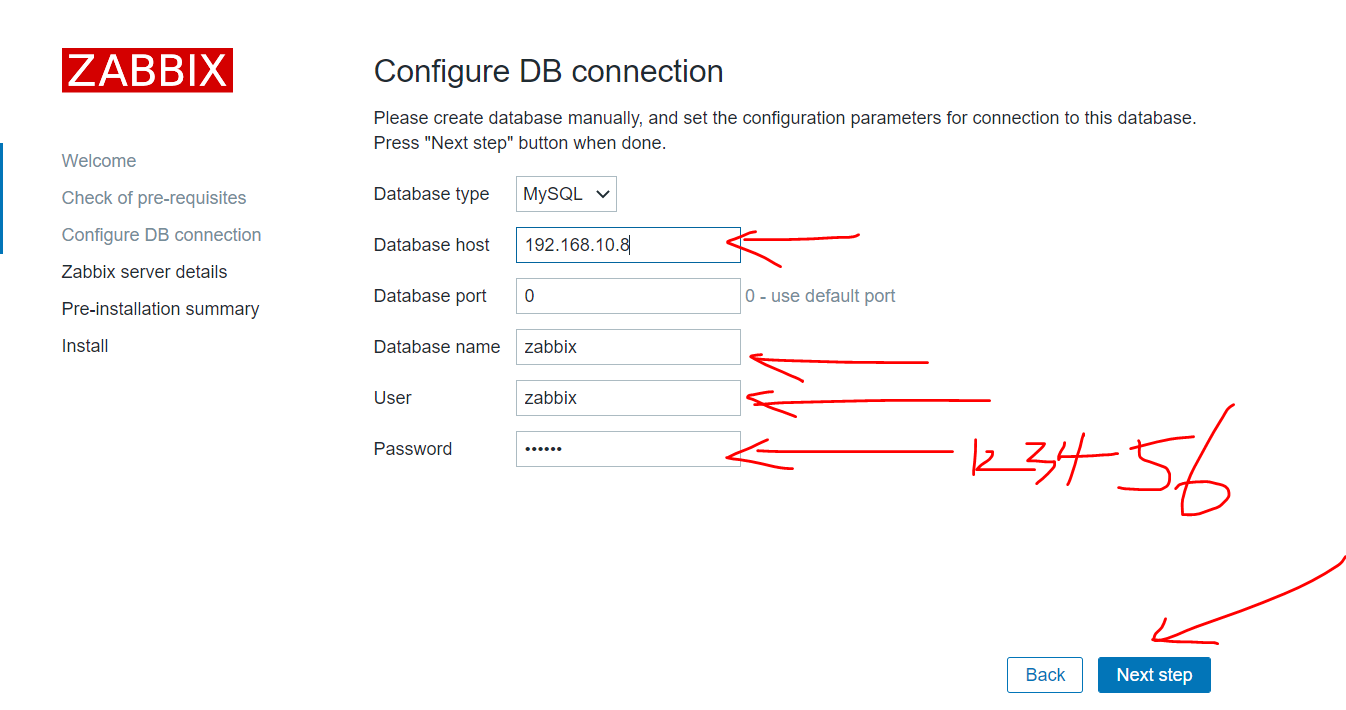
Task: Jump to Zabbix server details step
Action: [x=144, y=272]
